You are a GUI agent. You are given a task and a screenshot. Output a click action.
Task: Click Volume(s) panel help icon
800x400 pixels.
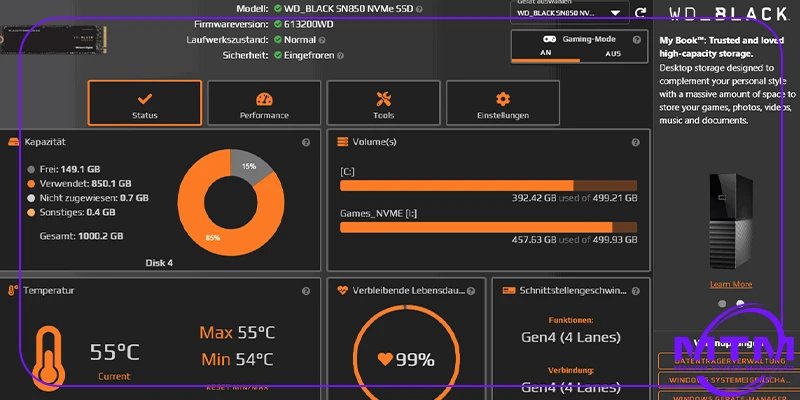(635, 142)
